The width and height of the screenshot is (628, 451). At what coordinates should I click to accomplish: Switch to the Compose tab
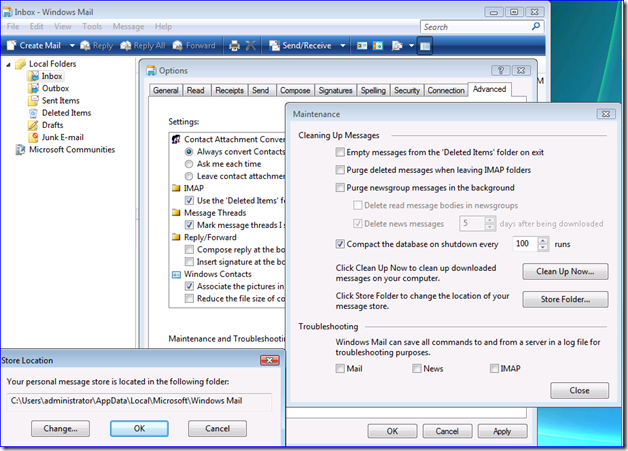pyautogui.click(x=295, y=91)
